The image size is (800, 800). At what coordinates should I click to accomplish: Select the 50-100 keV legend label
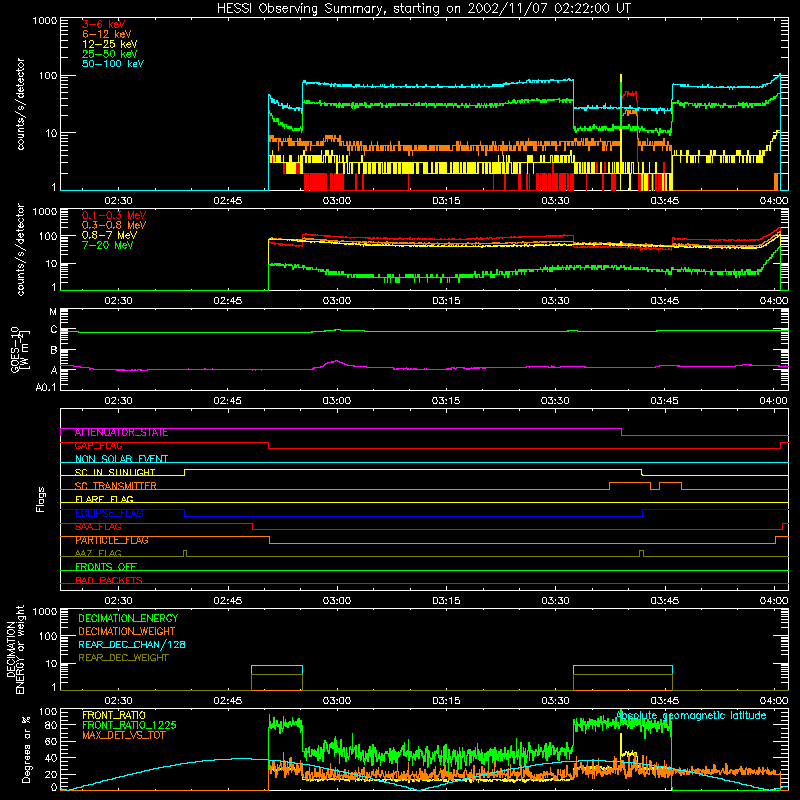click(113, 64)
